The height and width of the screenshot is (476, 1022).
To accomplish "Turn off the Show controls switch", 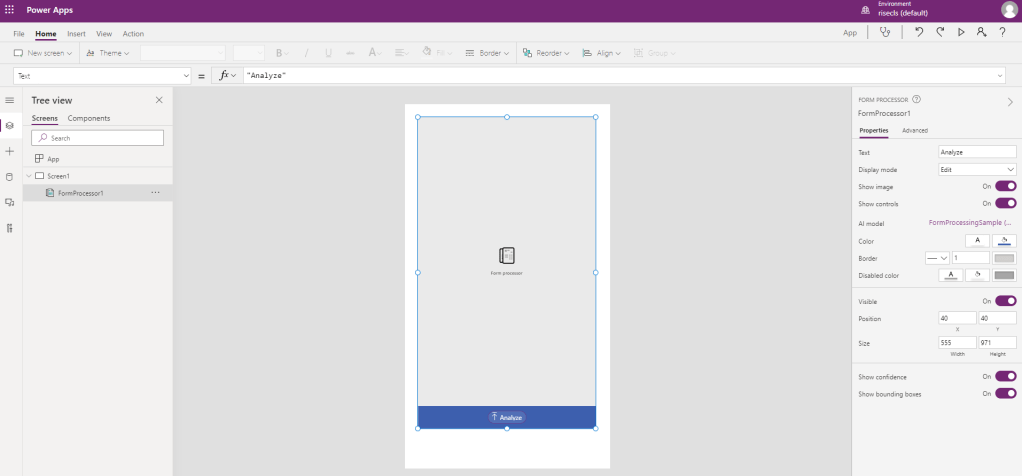I will point(1005,203).
